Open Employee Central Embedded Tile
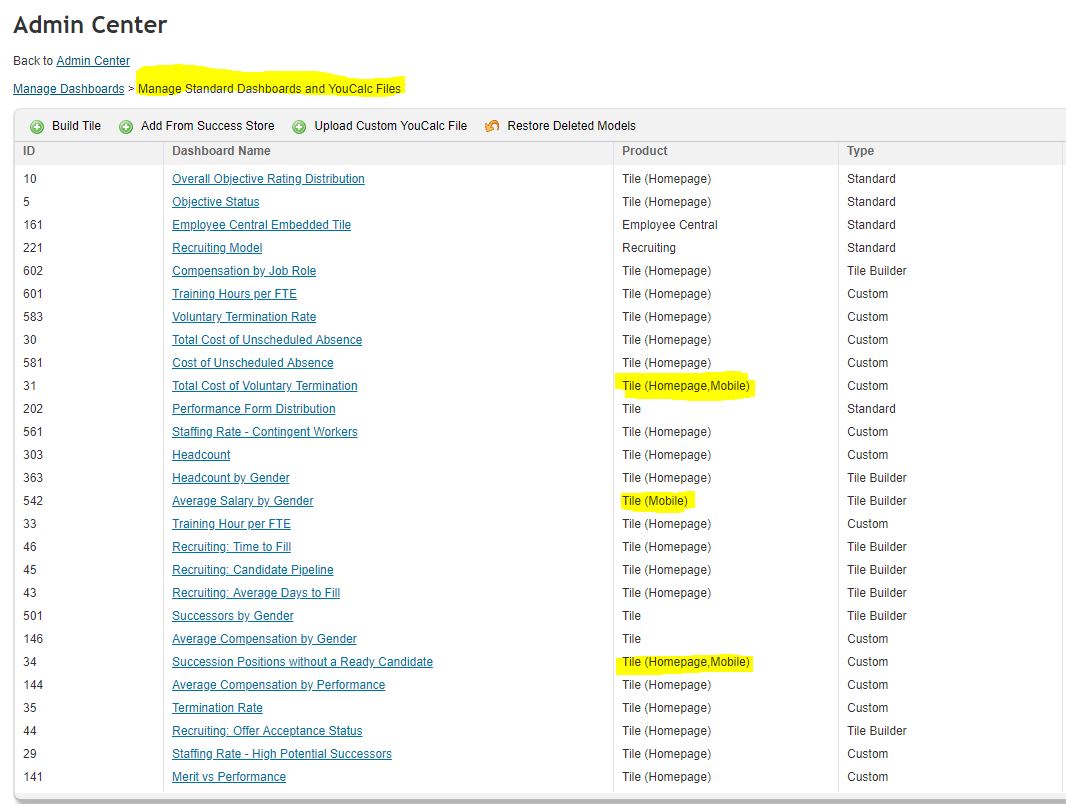 (x=261, y=225)
